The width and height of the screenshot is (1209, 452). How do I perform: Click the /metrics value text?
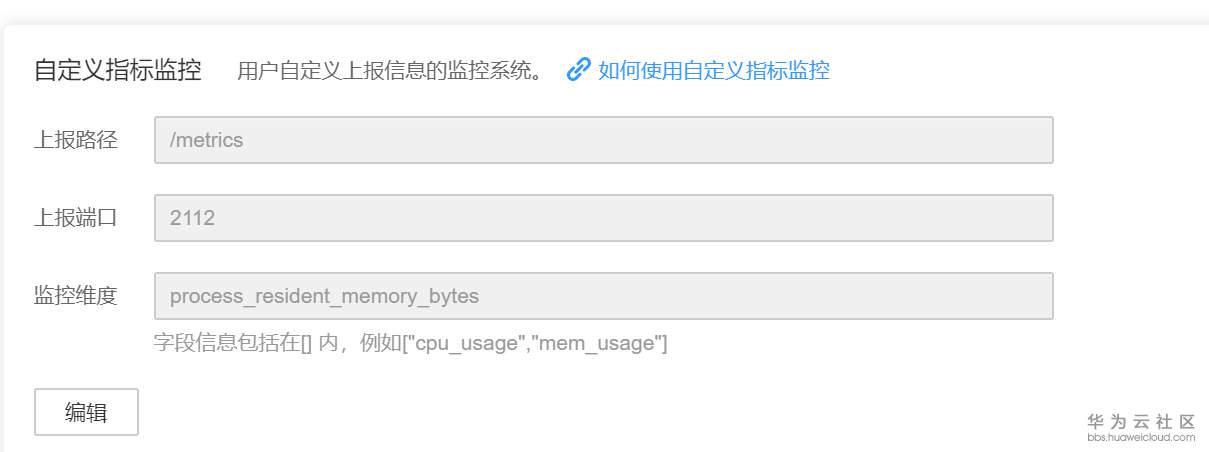207,140
